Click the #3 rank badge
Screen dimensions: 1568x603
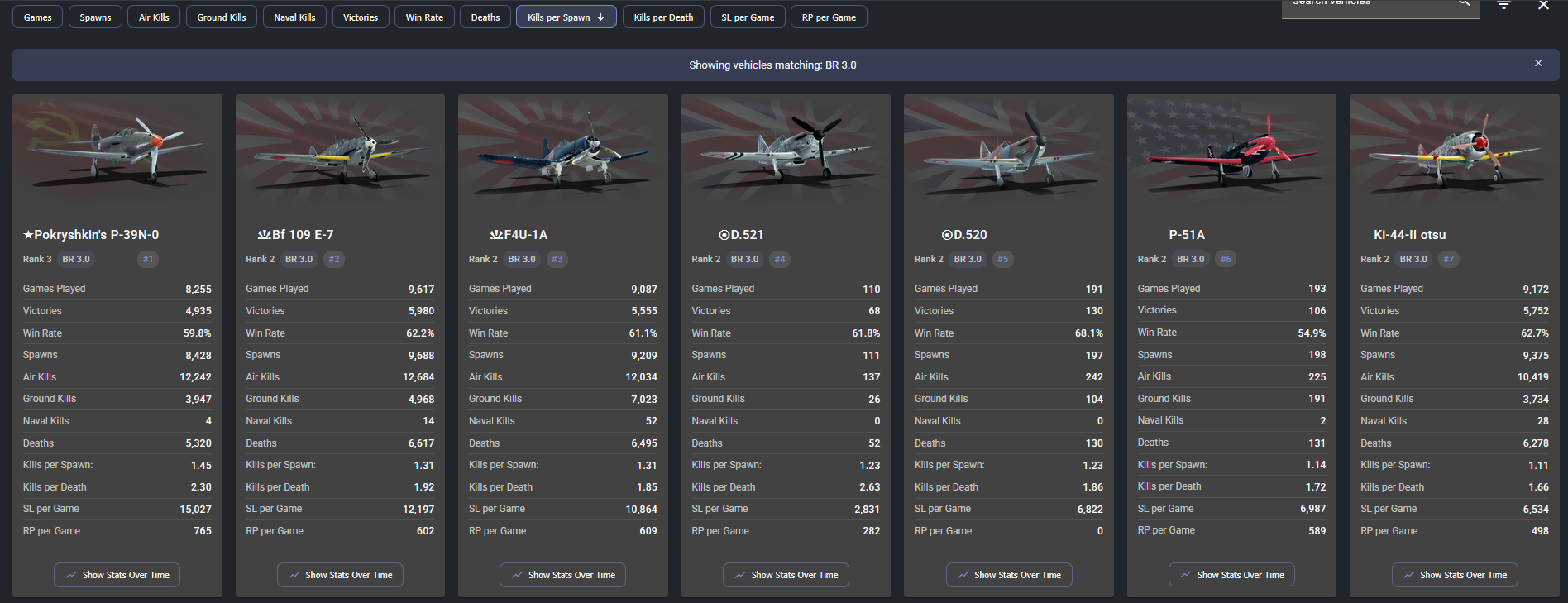pyautogui.click(x=557, y=259)
